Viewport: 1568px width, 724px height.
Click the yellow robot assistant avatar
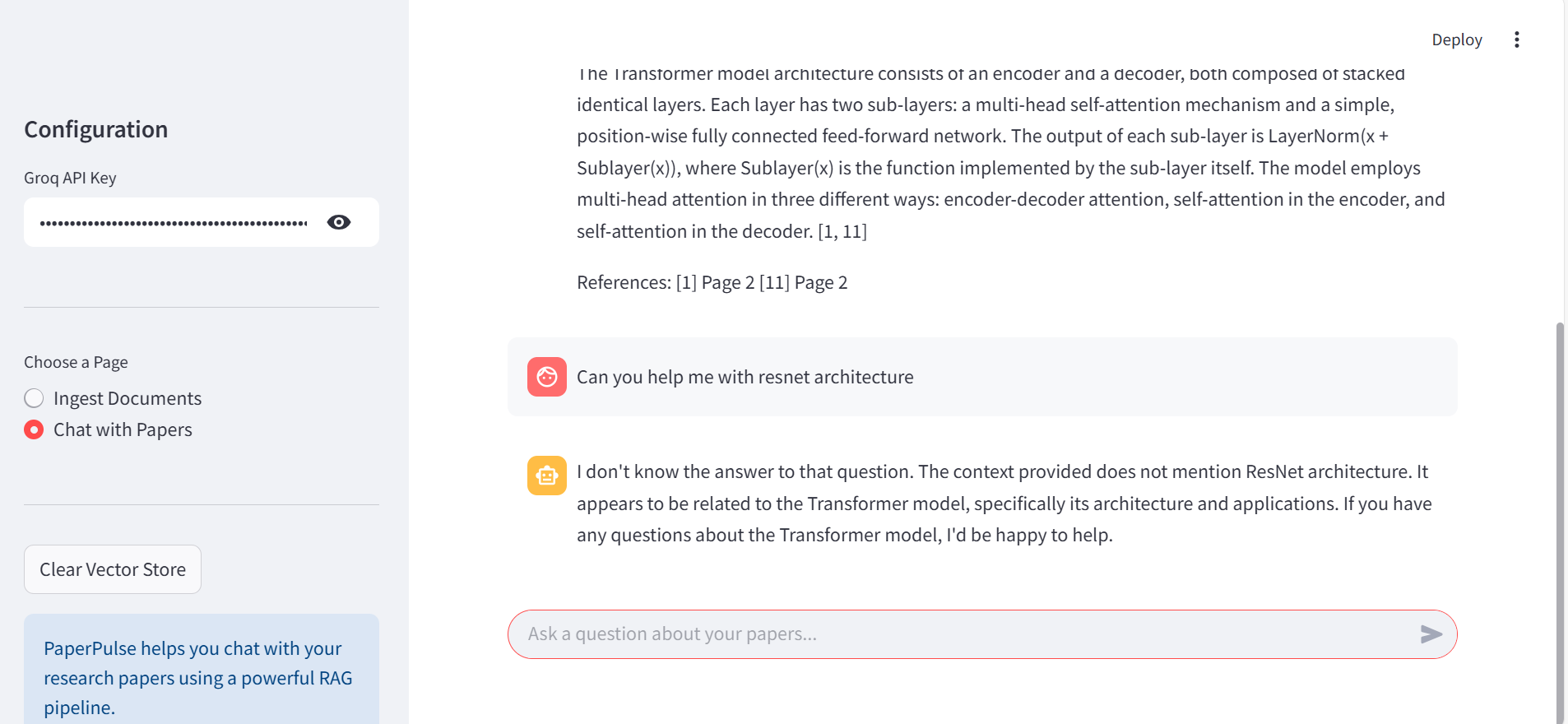click(x=546, y=476)
